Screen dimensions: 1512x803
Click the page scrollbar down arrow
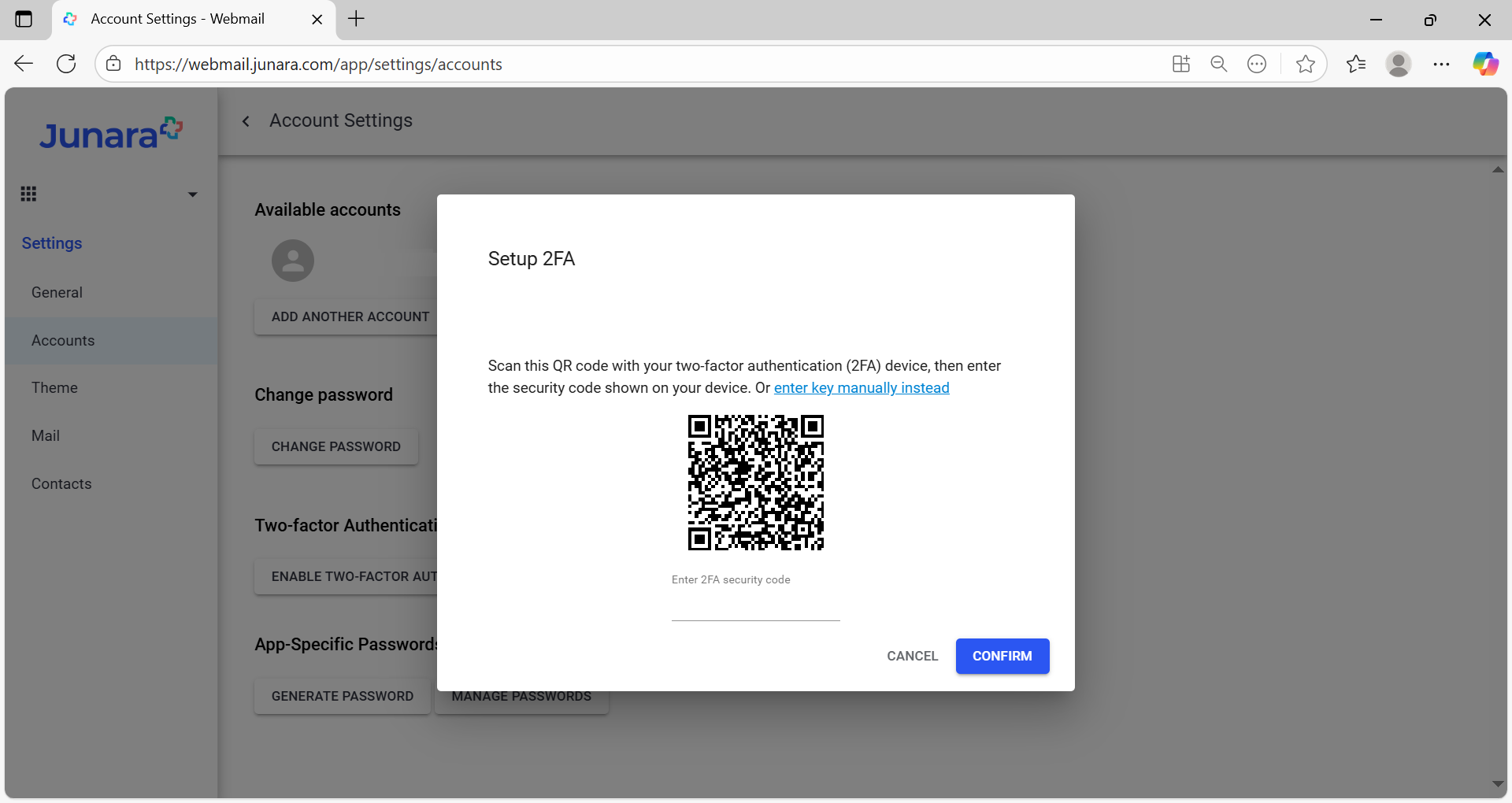(1498, 783)
